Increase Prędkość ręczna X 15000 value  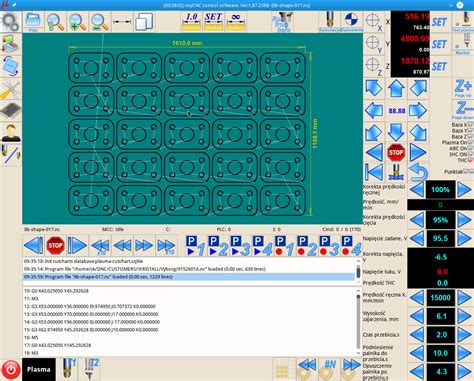(464, 297)
